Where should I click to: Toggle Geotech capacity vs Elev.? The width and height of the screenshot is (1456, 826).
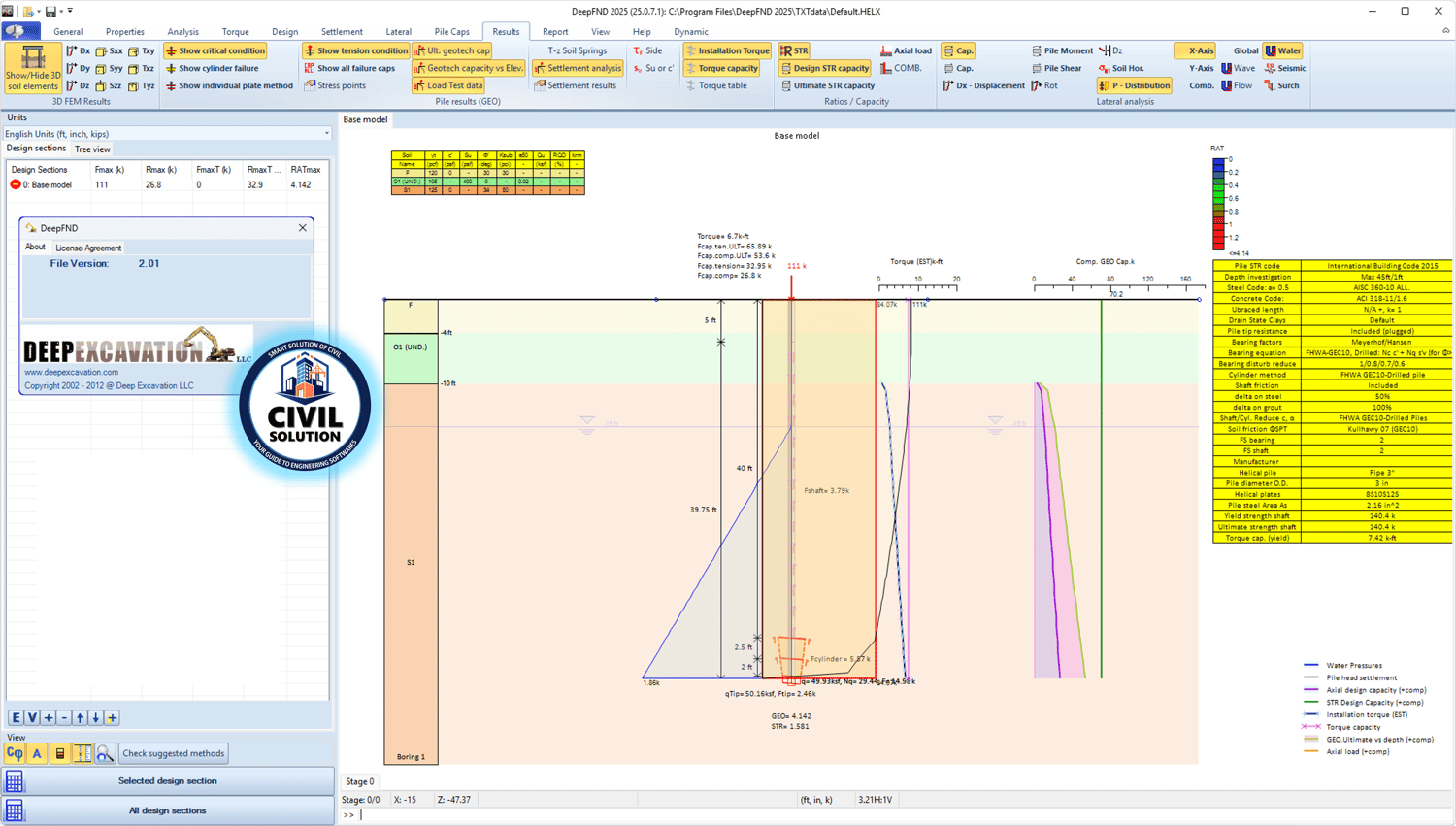click(469, 68)
